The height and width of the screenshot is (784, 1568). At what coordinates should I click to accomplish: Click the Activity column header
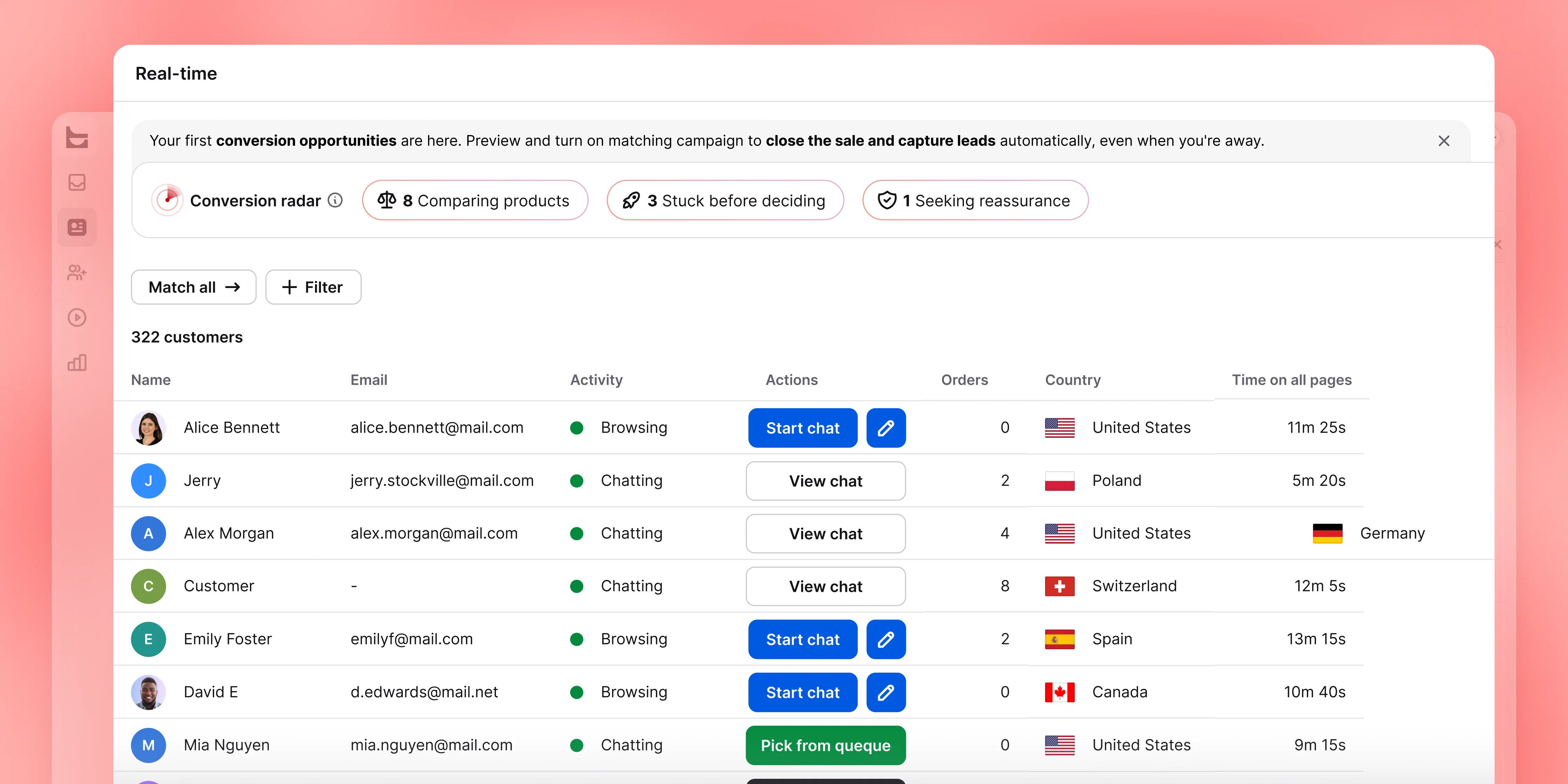pyautogui.click(x=596, y=380)
